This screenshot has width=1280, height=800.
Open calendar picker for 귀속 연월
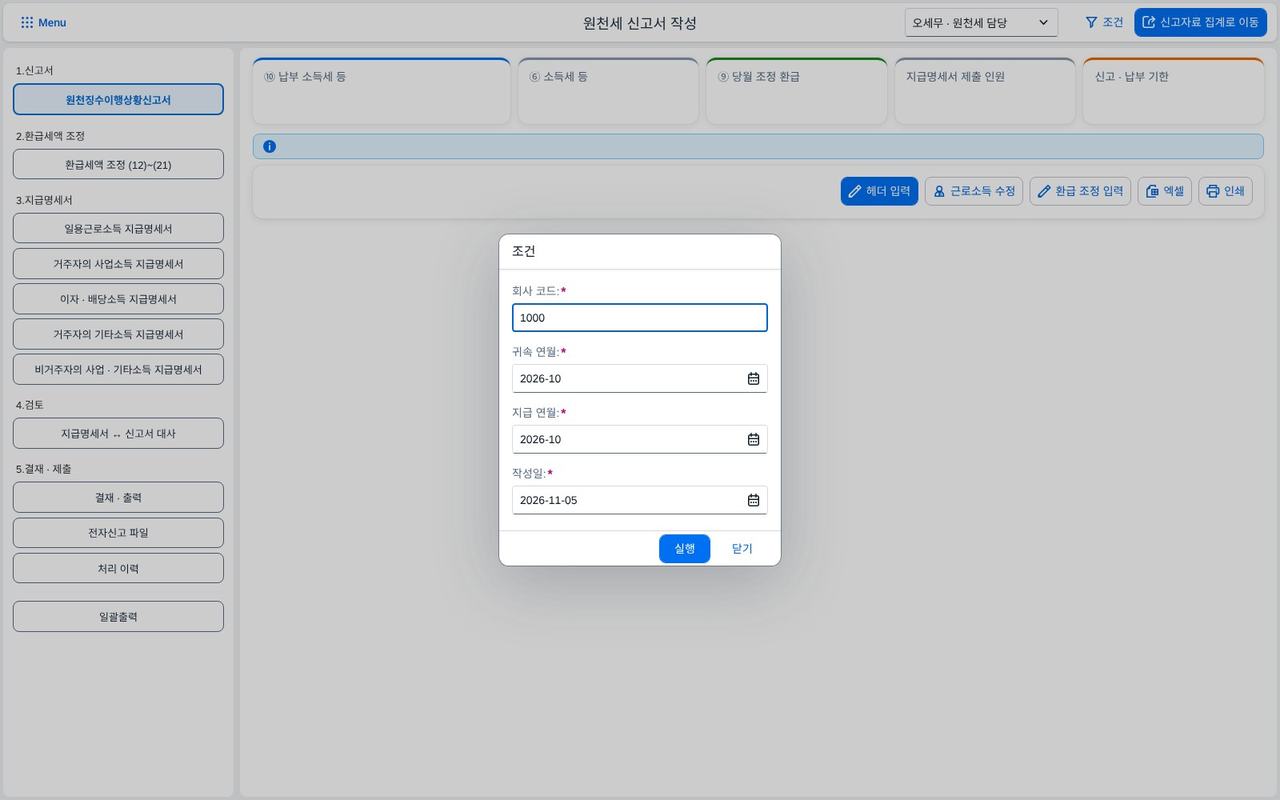point(753,379)
